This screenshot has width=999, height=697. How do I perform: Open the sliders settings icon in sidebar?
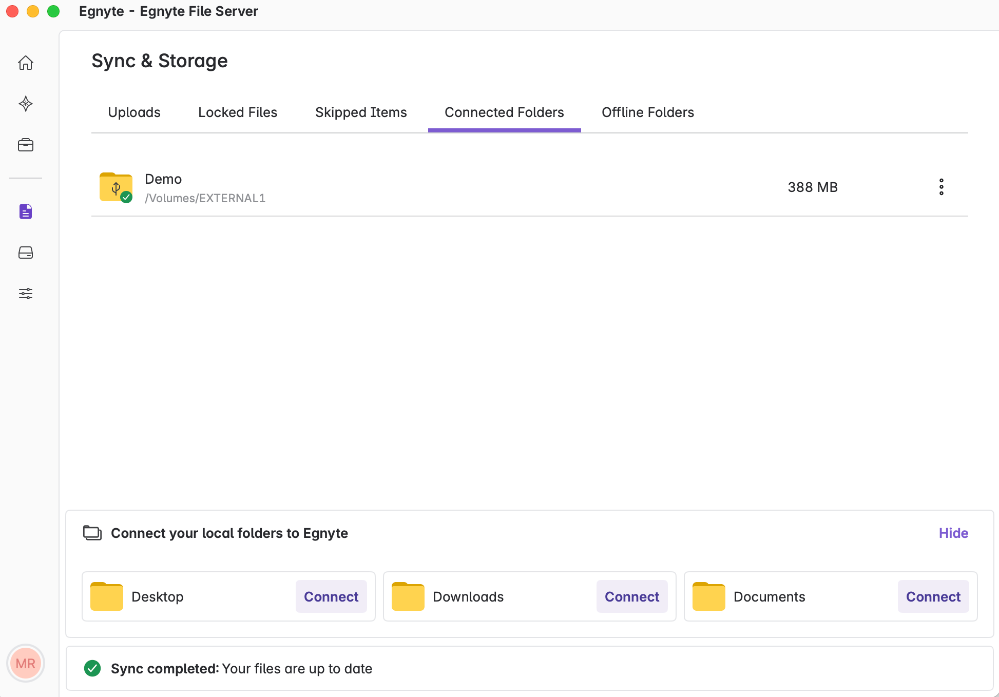[25, 294]
